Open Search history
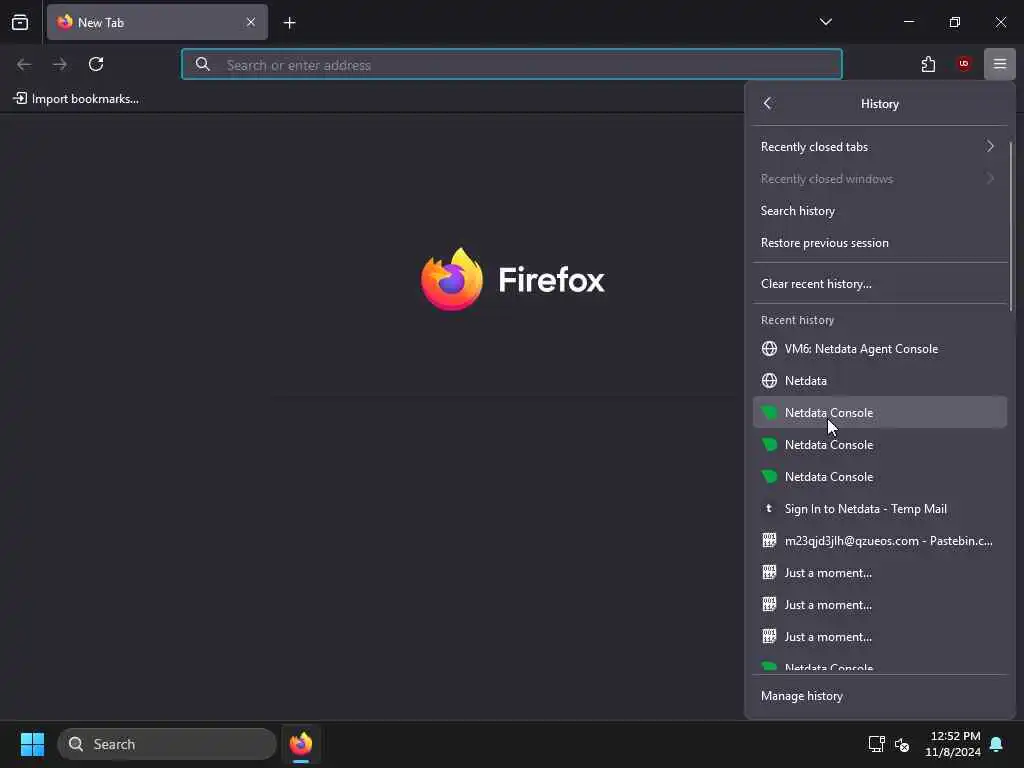The image size is (1024, 768). 880,210
